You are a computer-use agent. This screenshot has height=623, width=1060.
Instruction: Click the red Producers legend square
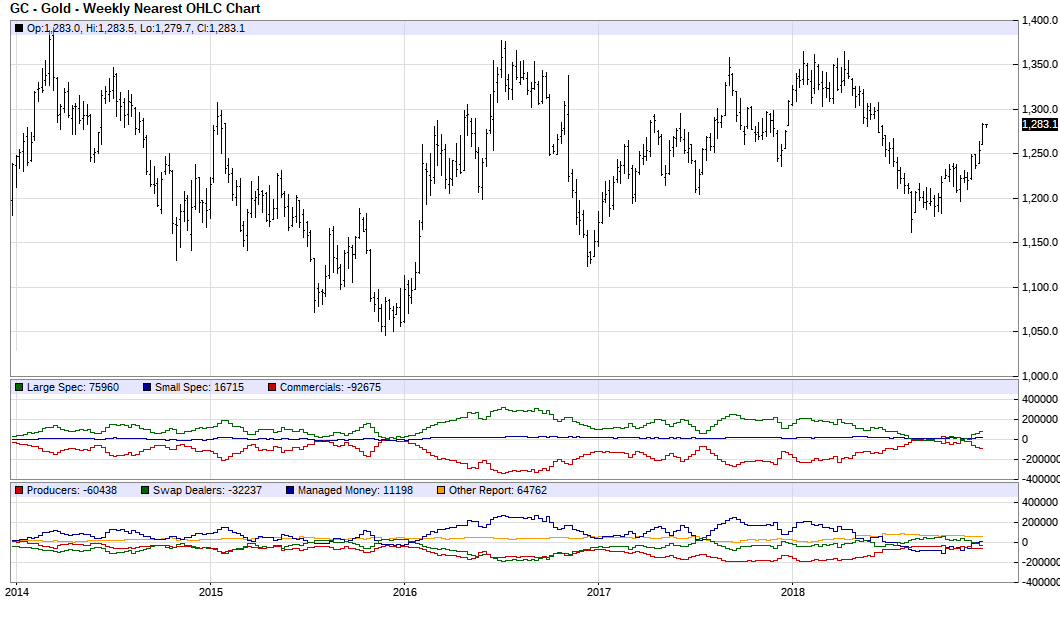pos(19,491)
